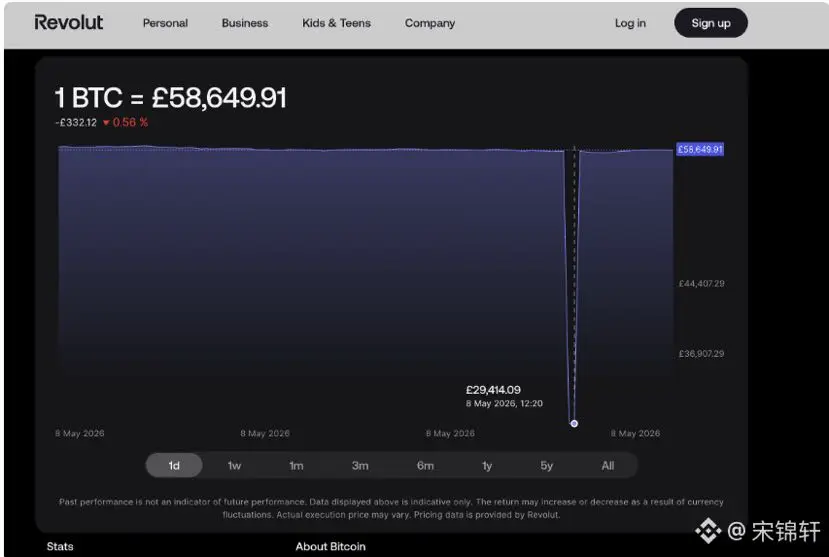This screenshot has height=557, width=829.
Task: Click the Log in link
Action: 630,23
